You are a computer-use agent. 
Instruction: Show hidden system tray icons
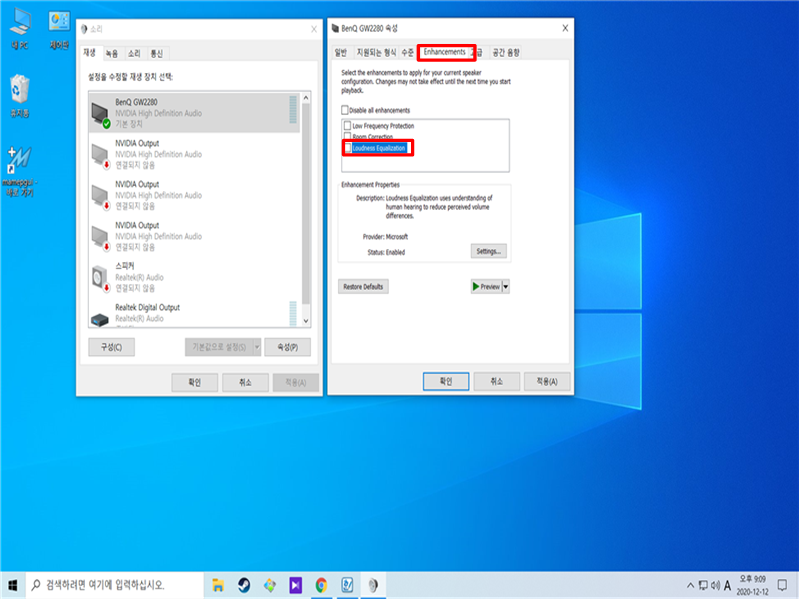pyautogui.click(x=690, y=585)
